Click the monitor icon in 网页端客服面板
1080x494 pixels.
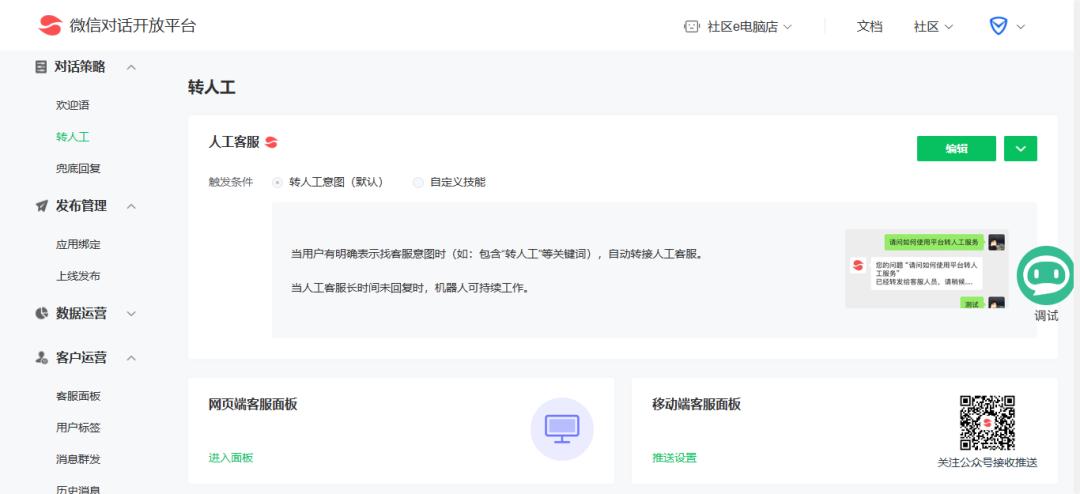tap(562, 429)
